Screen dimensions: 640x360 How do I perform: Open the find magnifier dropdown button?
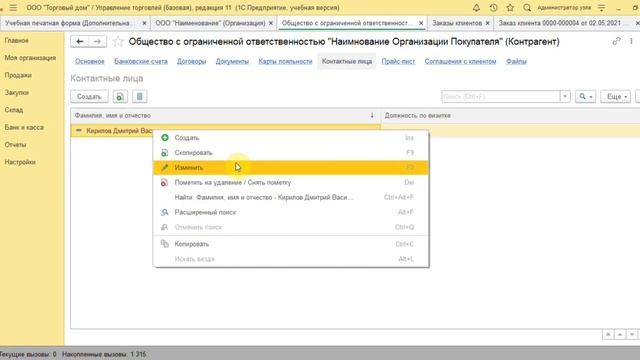pos(585,97)
